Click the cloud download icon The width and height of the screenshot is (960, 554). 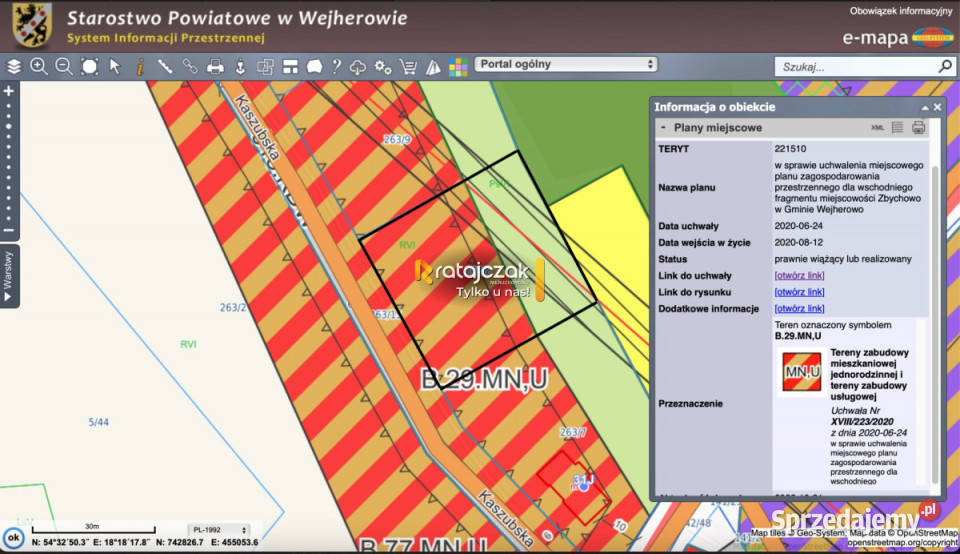358,67
